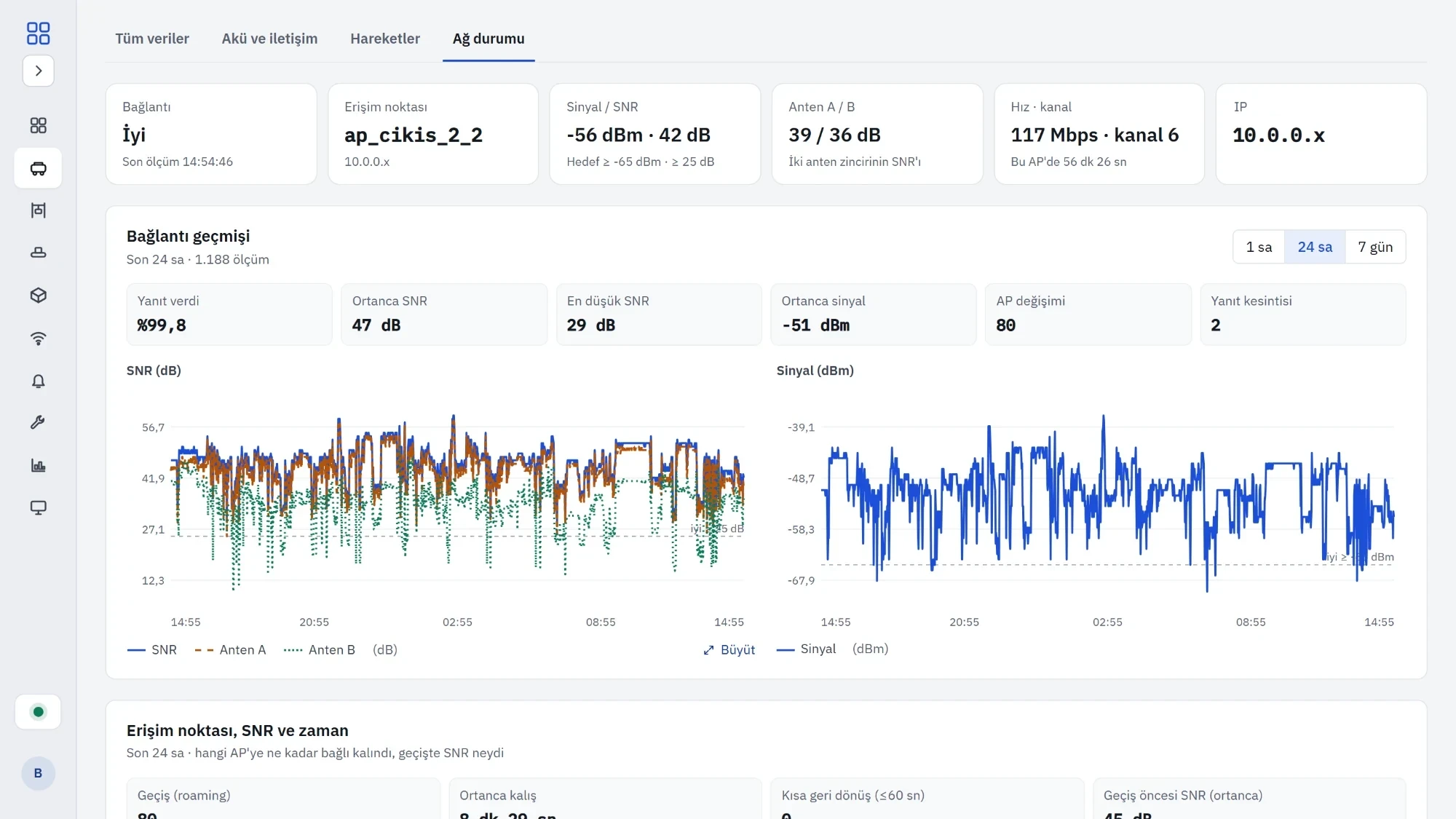Set history range to 1 sa
Screen dimensions: 1456x819
coord(1259,247)
